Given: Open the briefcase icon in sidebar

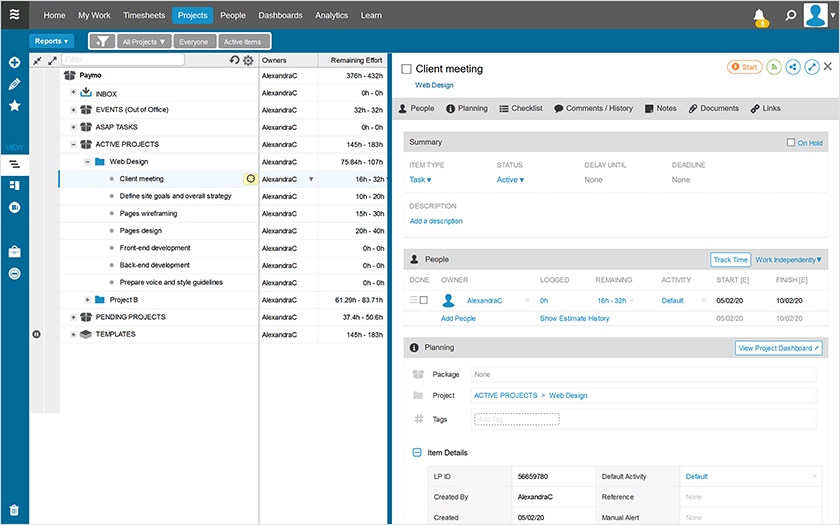Looking at the screenshot, I should click(x=14, y=251).
